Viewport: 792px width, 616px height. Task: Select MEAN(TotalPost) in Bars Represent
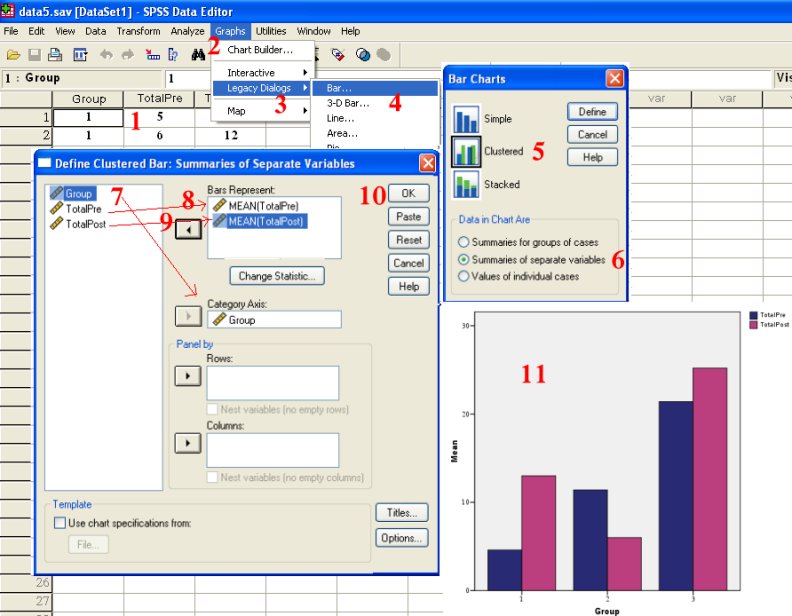(x=259, y=221)
